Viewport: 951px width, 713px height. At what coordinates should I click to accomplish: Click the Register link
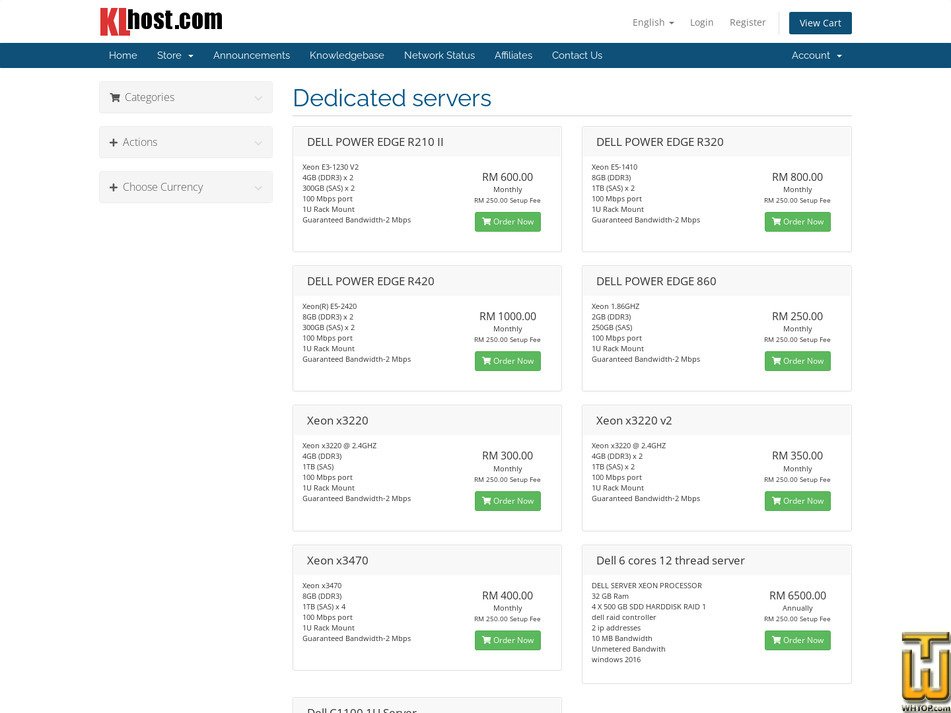[747, 22]
